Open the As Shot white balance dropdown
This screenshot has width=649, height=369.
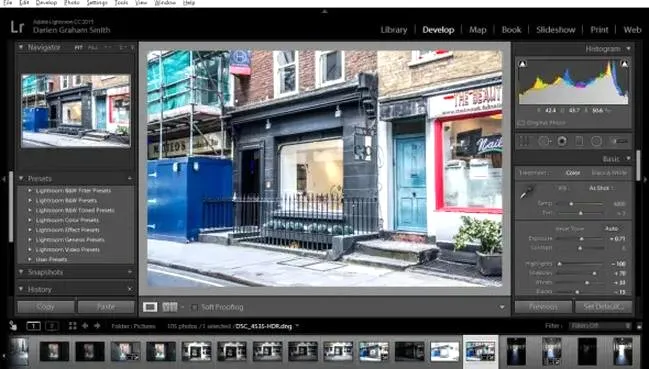(601, 188)
